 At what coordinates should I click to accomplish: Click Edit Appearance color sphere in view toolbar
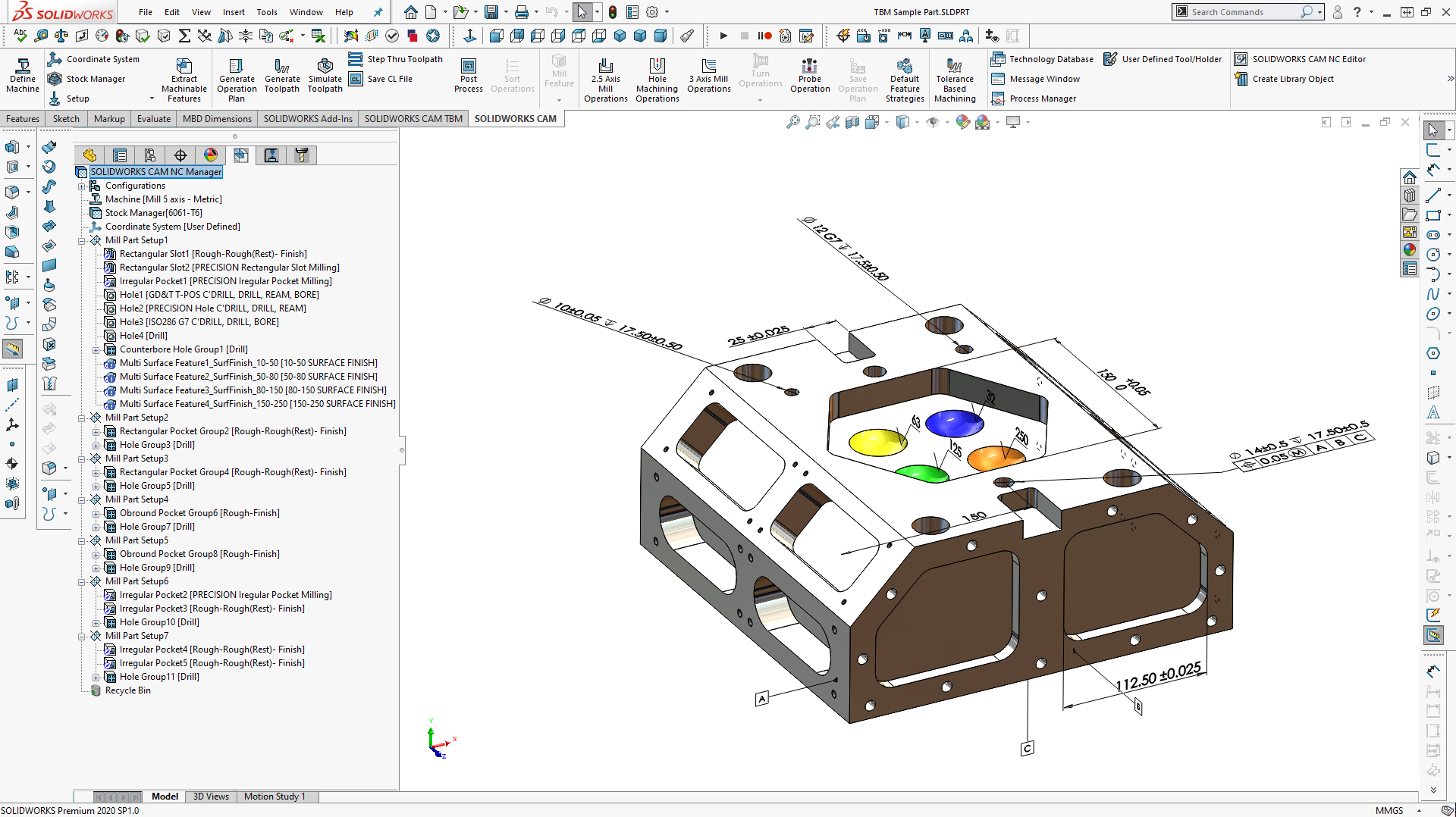click(x=963, y=122)
